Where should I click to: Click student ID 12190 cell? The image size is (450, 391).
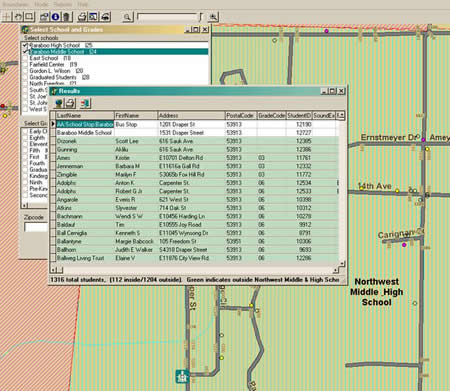(299, 124)
